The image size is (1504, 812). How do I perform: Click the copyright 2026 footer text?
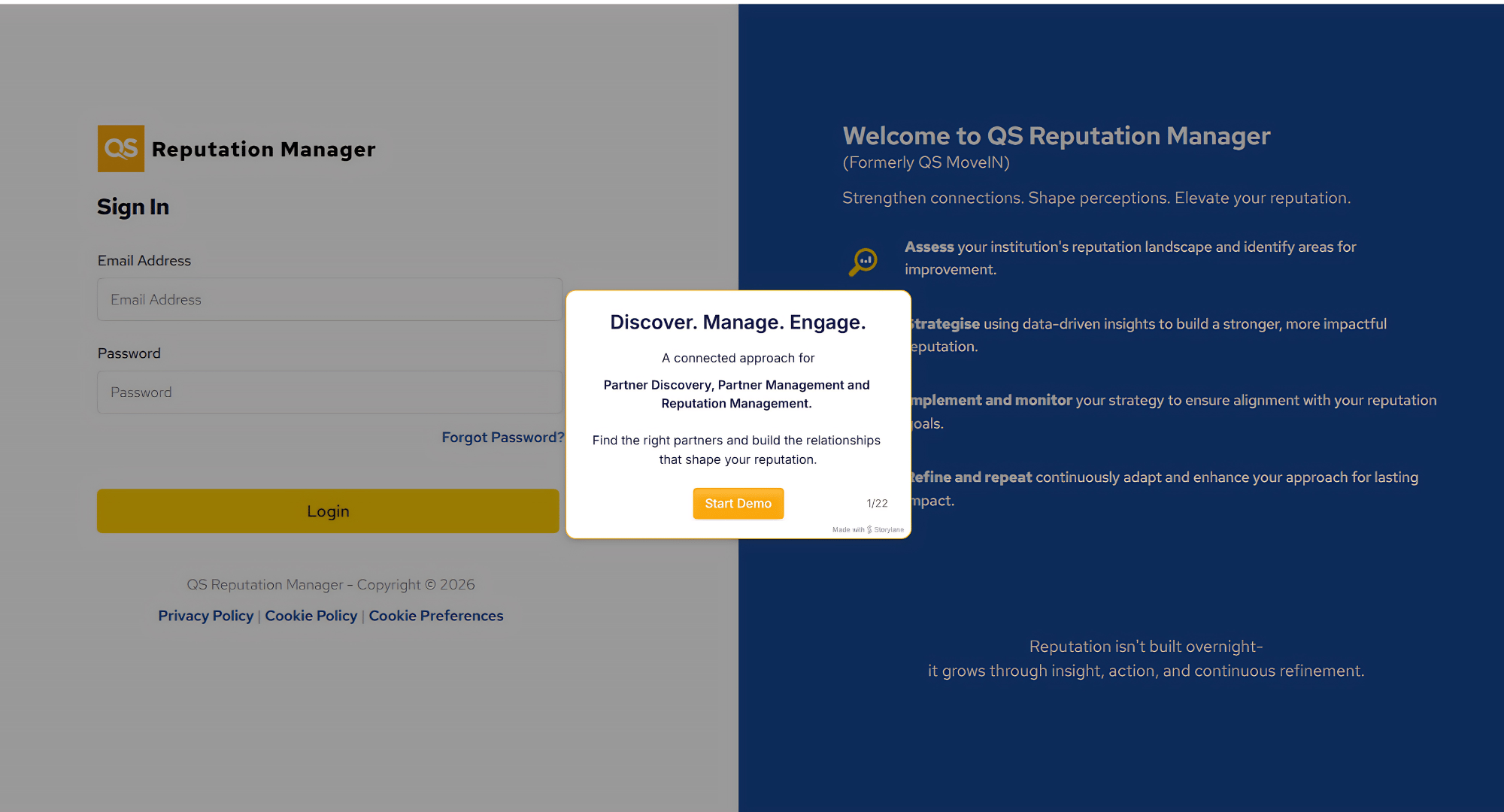(331, 584)
